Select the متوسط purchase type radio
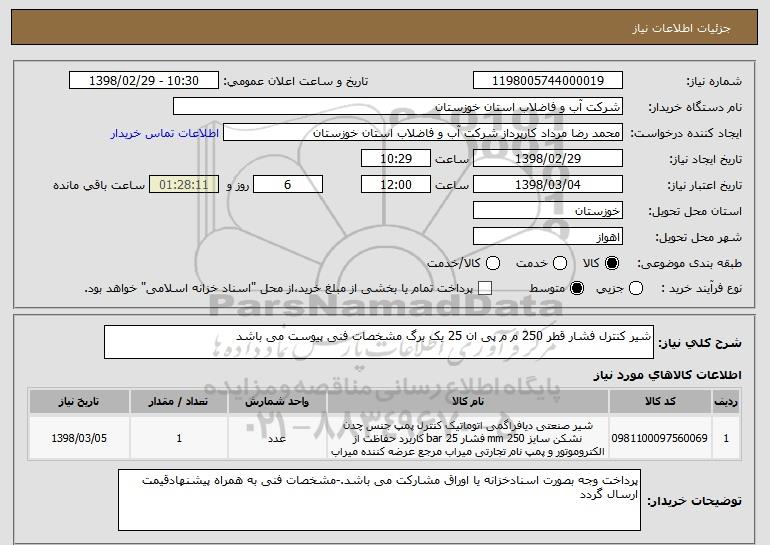 pos(577,289)
